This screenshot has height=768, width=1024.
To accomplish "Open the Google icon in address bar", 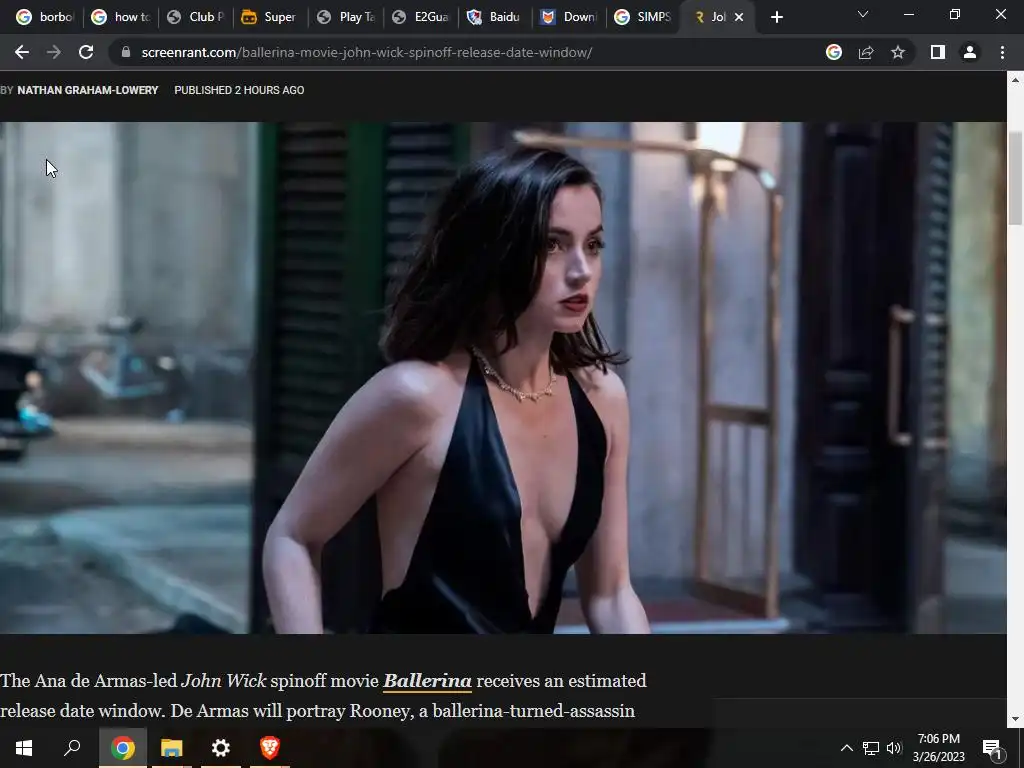I will coord(834,52).
